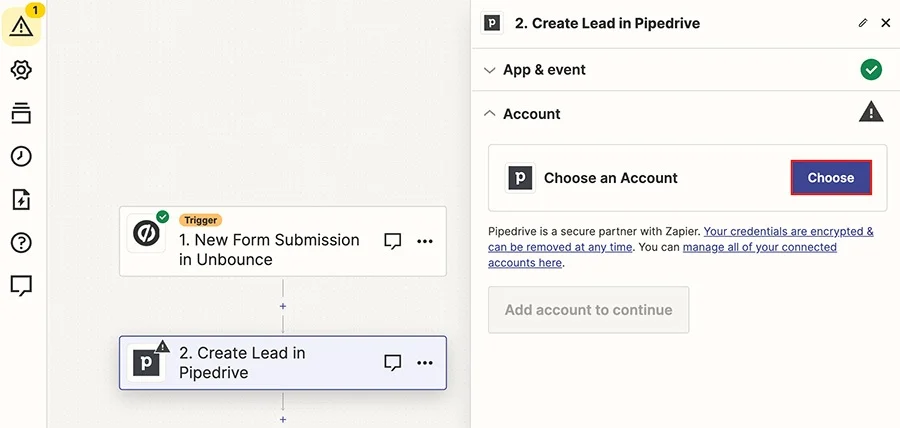Select the New Form Submission in Unbounce step
900x428 pixels.
click(x=282, y=241)
